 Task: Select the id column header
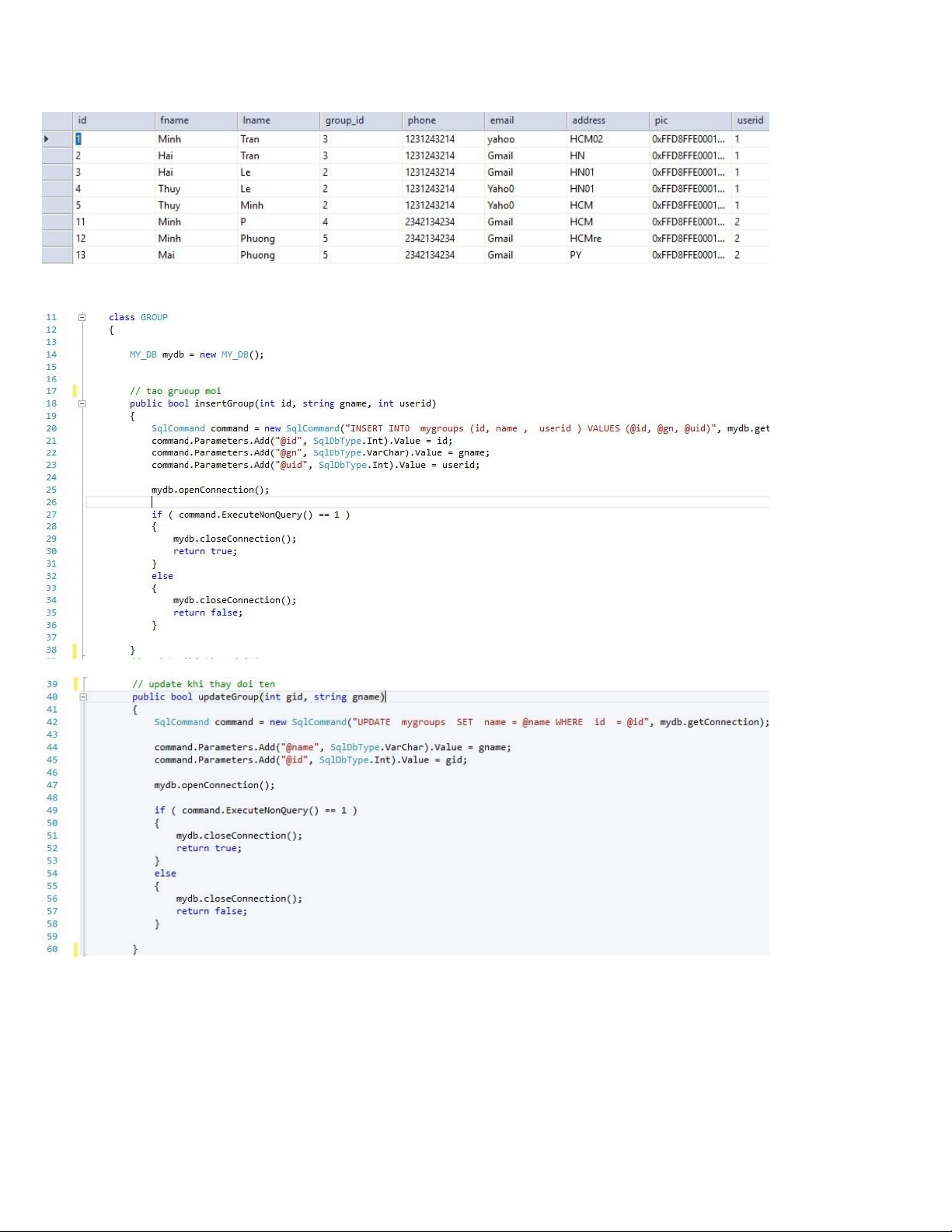point(113,120)
